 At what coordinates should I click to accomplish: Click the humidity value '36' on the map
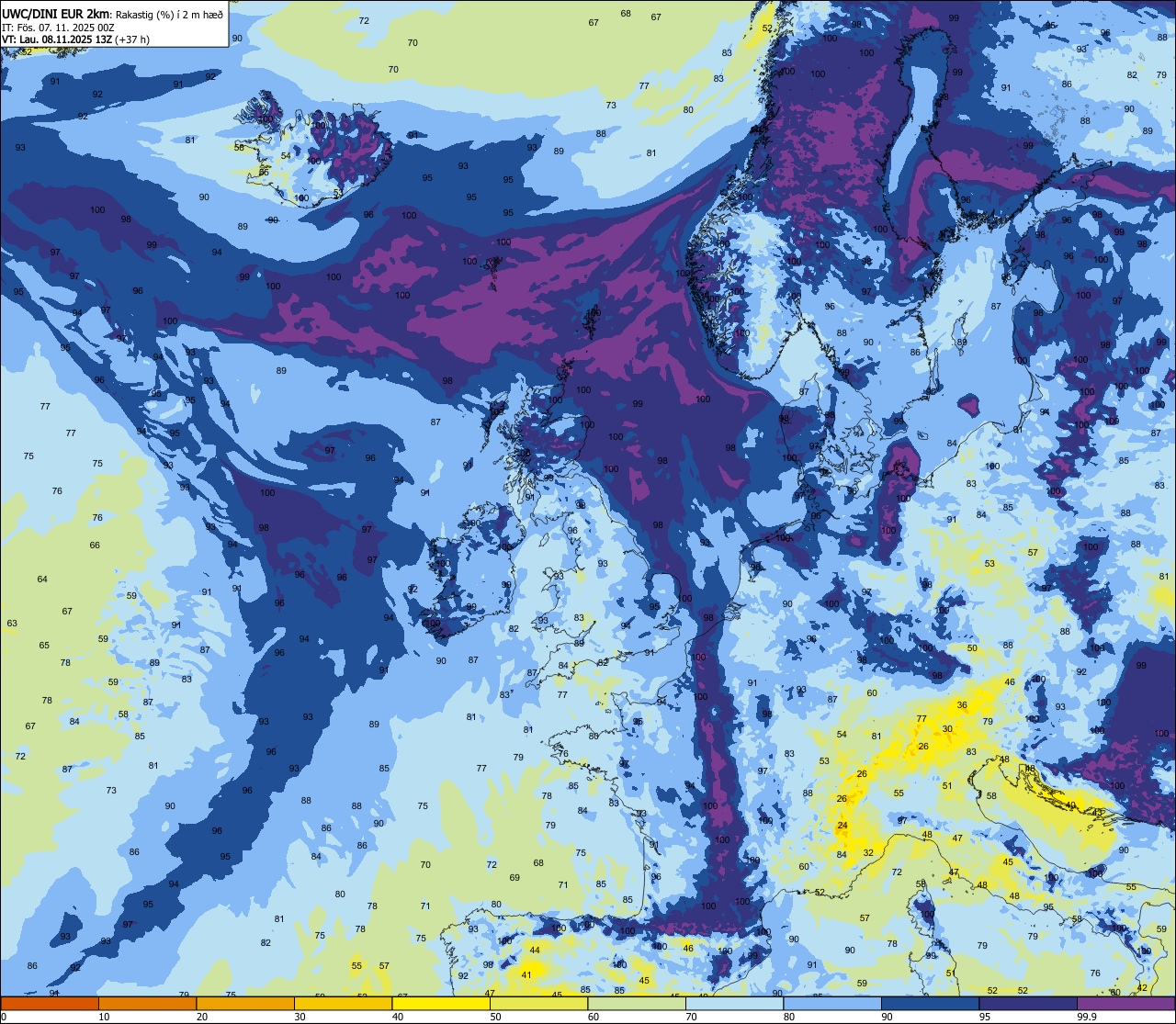coord(962,705)
